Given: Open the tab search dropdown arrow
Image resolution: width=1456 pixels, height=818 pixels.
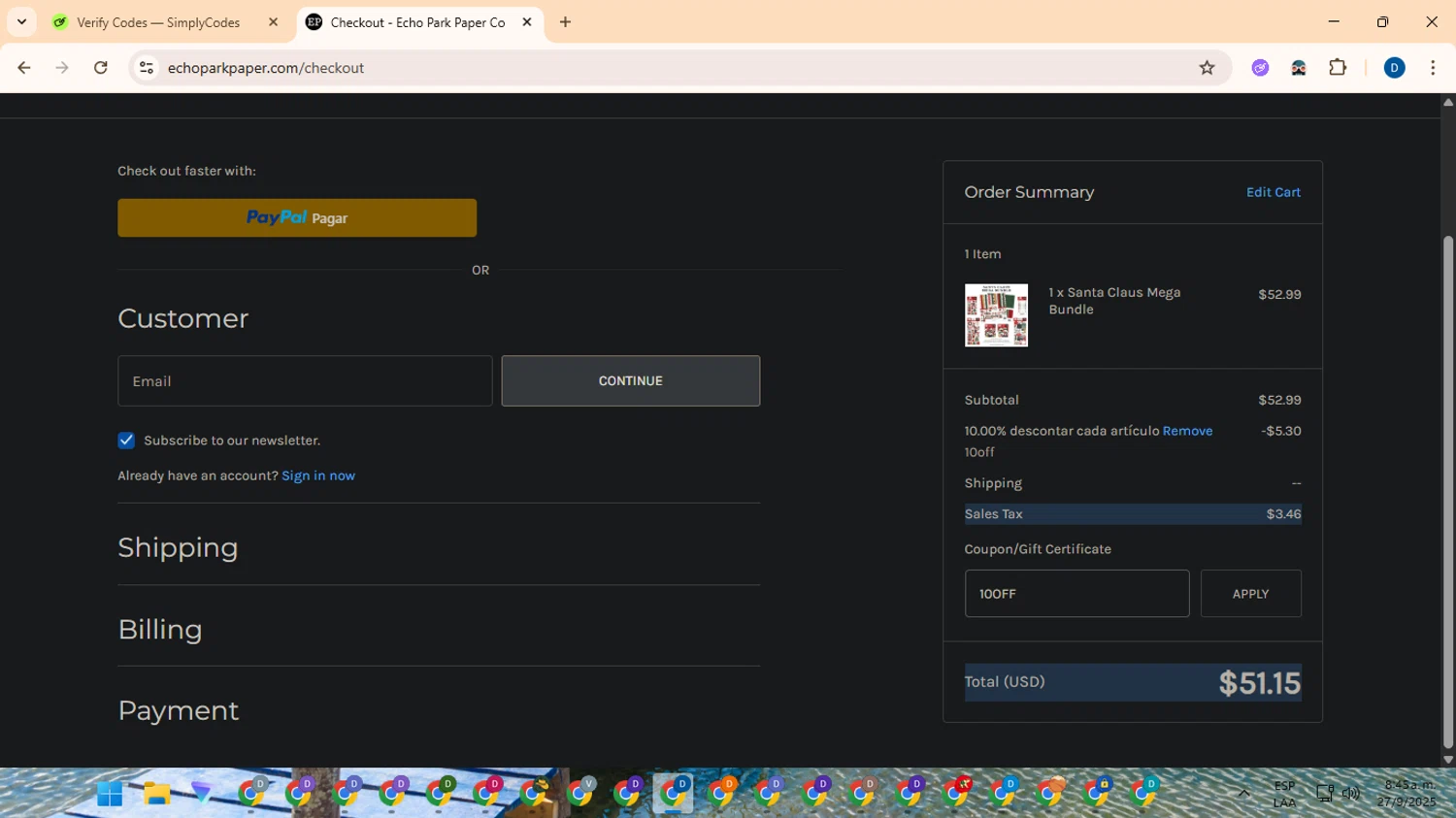Looking at the screenshot, I should pos(21,22).
